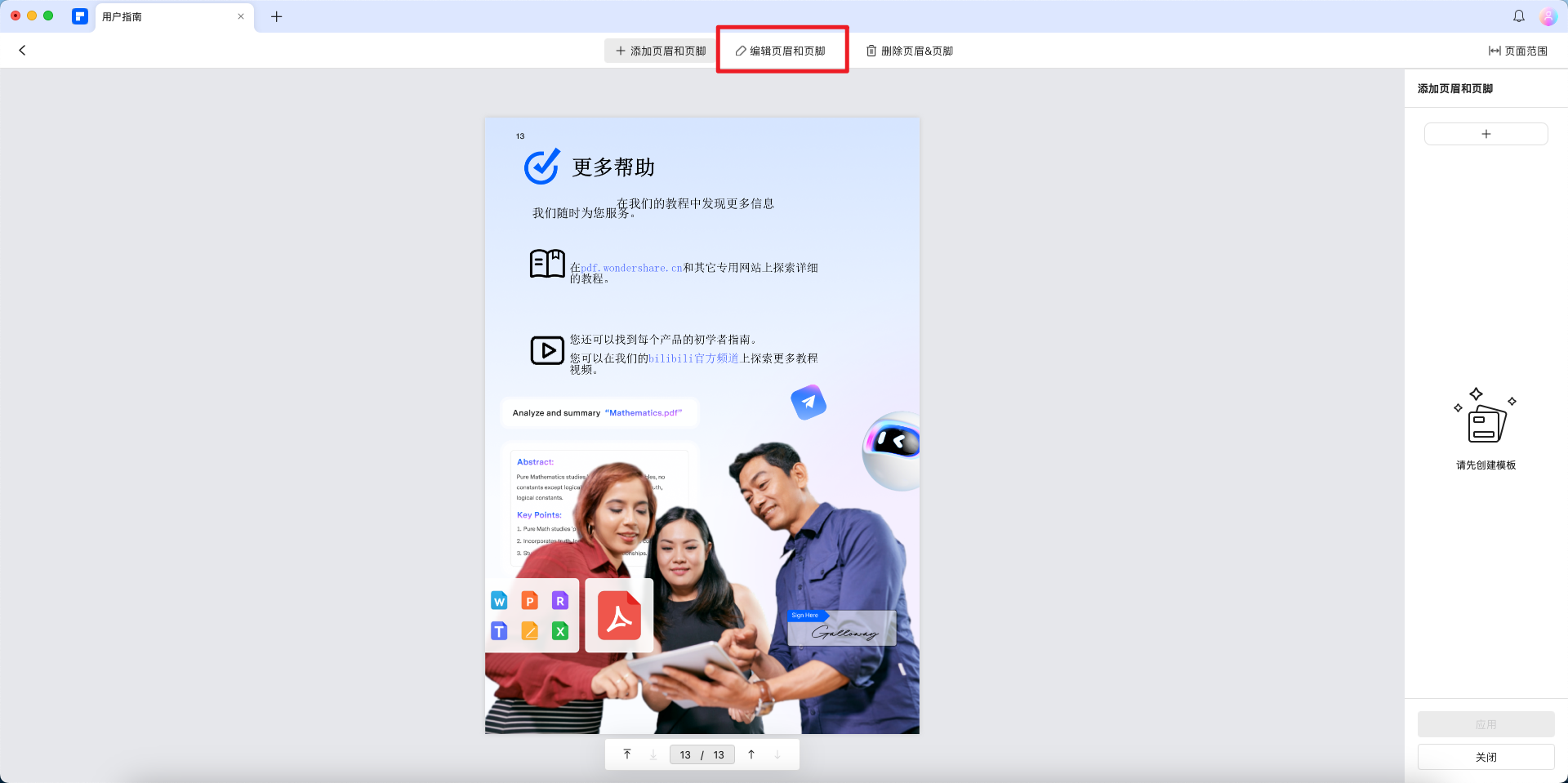Jump to the first page using skip icon
This screenshot has height=783, width=1568.
pyautogui.click(x=627, y=754)
